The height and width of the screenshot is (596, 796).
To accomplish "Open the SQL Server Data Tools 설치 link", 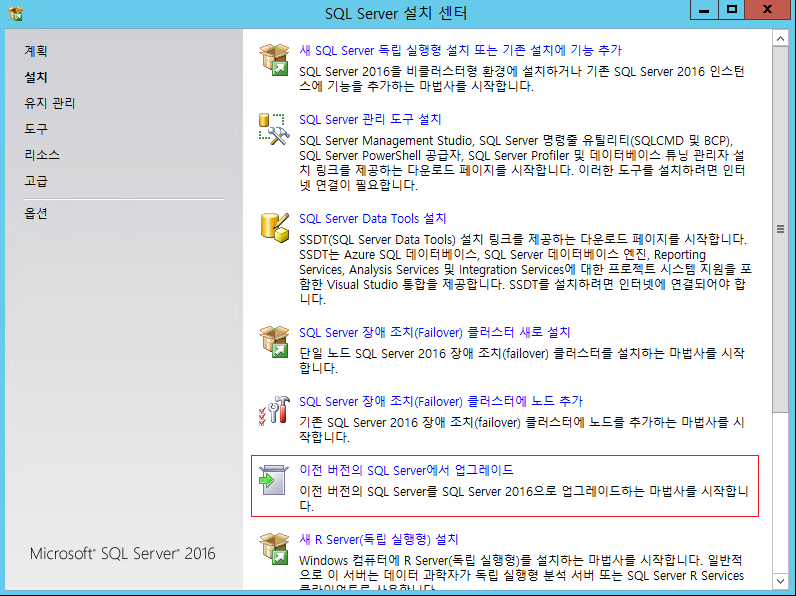I will pos(373,218).
